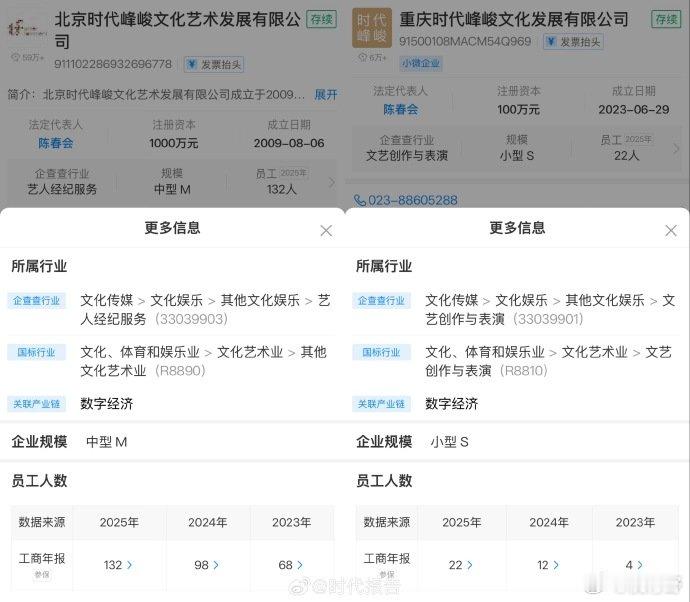This screenshot has height=602, width=690.
Task: Open 陈春会 legal representative in Beijing card
Action: coord(56,143)
